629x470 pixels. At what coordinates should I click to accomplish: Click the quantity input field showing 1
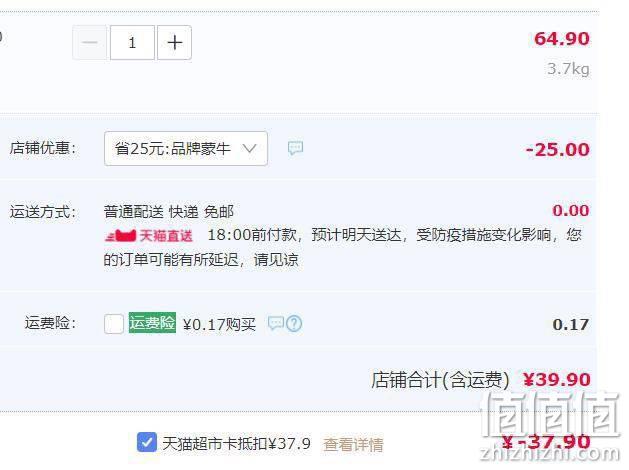tap(132, 43)
